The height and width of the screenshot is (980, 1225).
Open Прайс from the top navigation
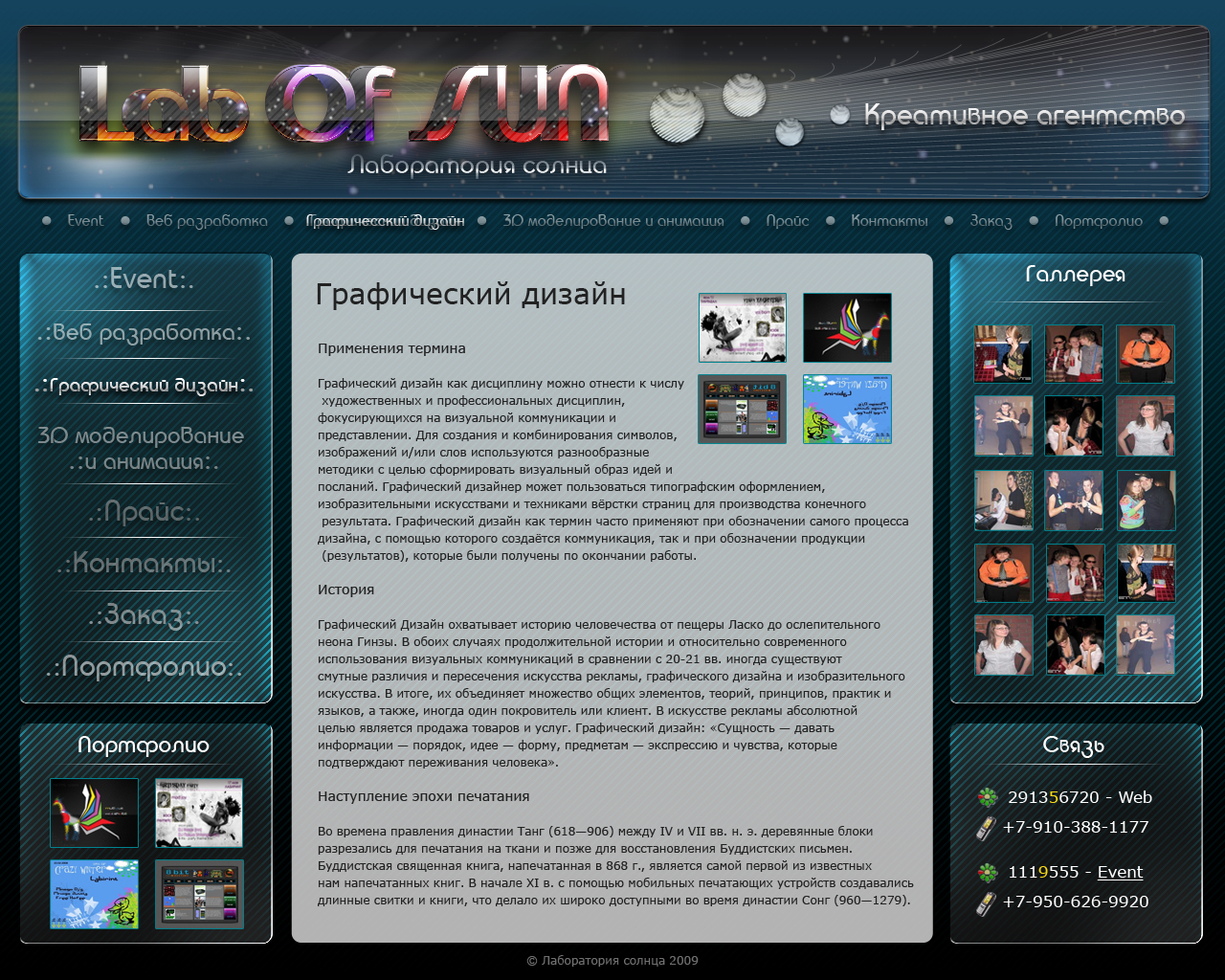(x=786, y=220)
